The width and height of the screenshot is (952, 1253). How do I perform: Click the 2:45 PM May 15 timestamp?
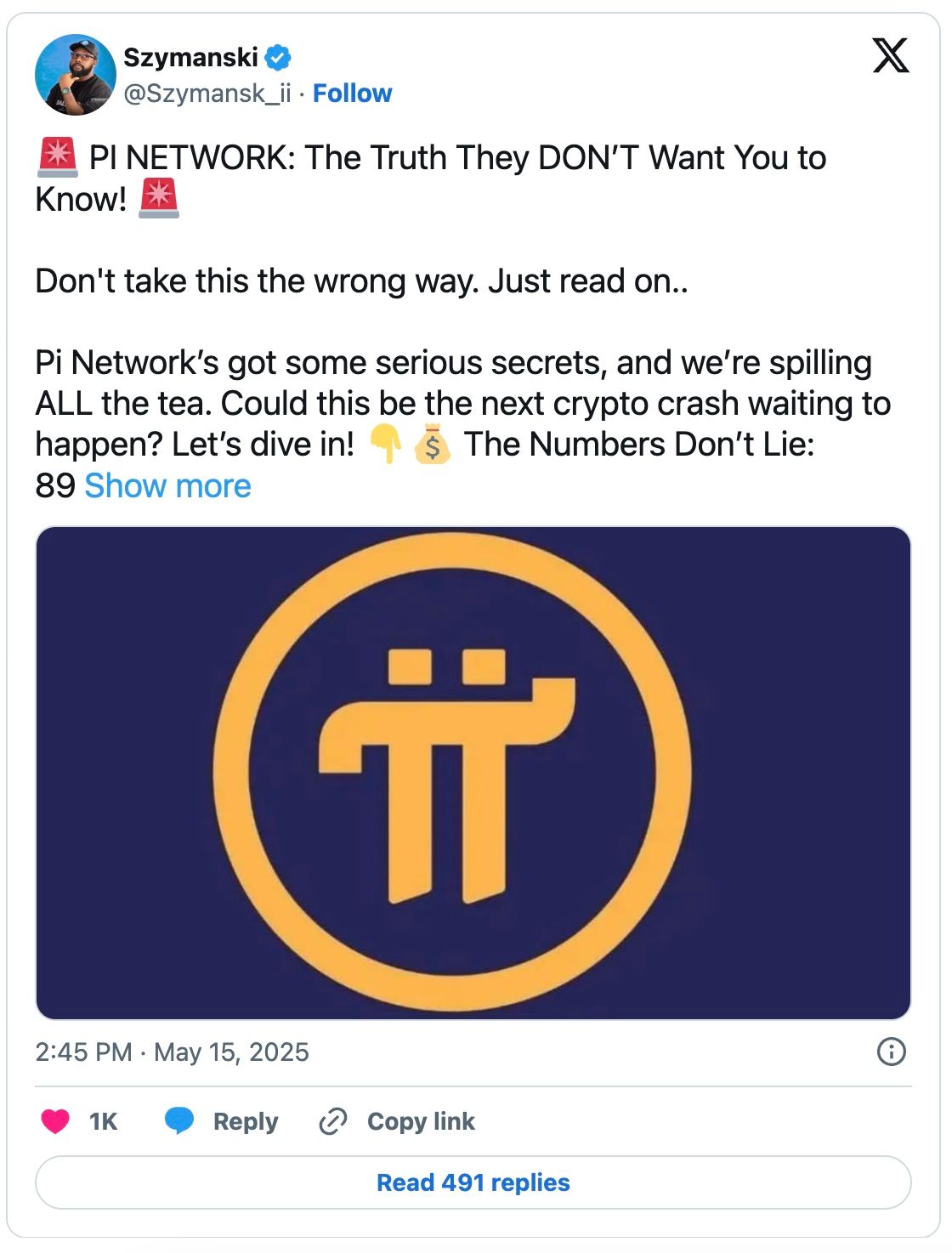point(172,1052)
